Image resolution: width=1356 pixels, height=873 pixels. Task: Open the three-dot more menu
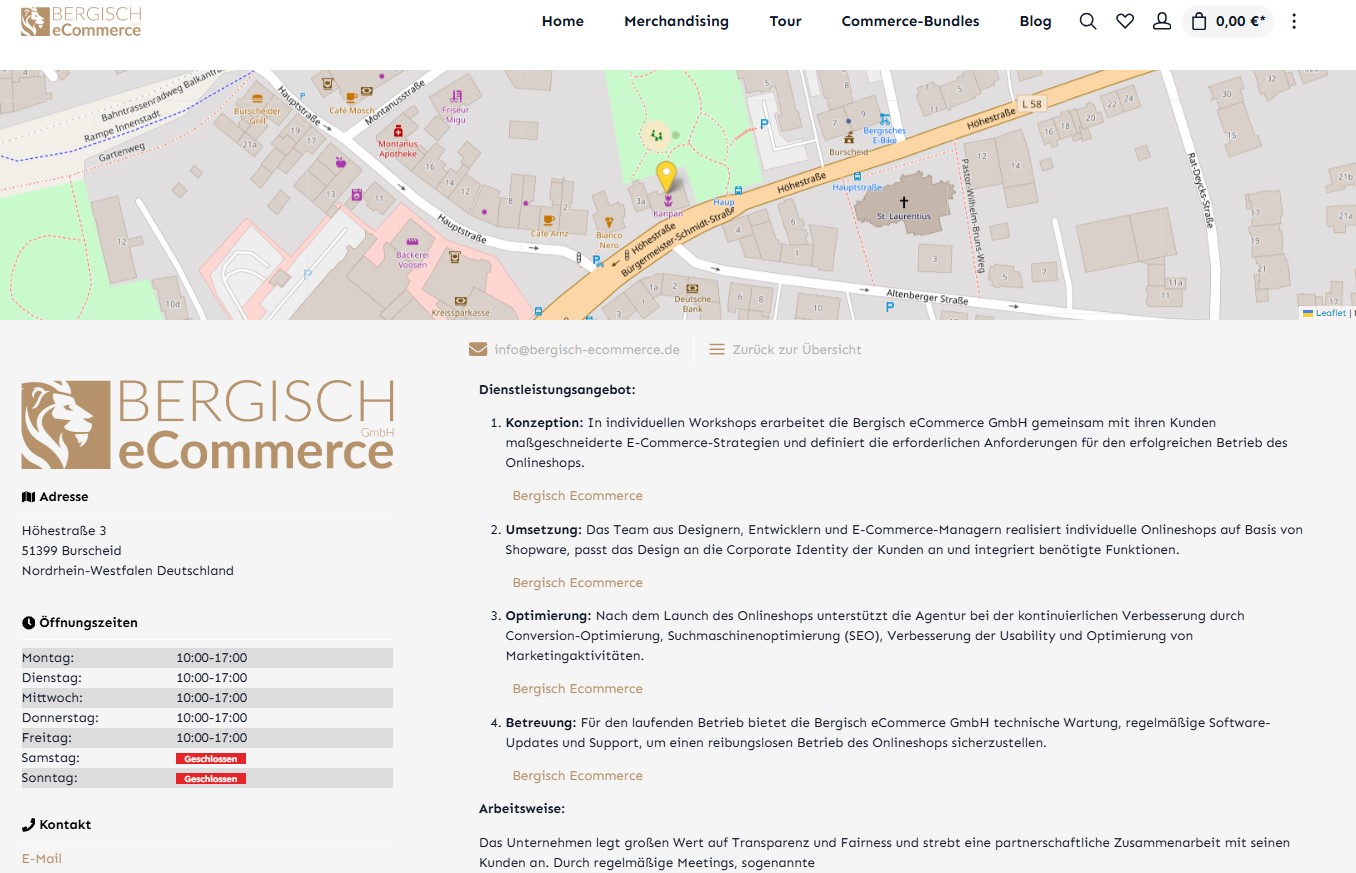click(x=1294, y=21)
